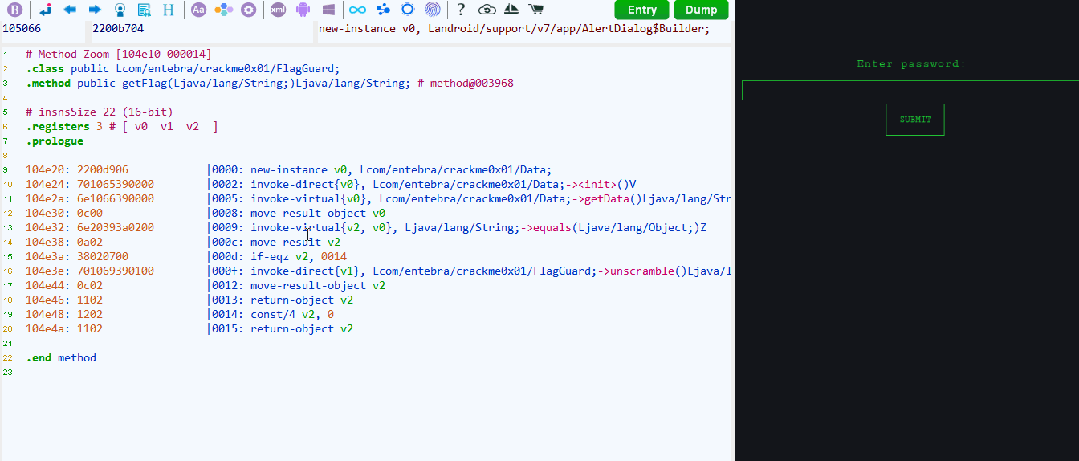The width and height of the screenshot is (1079, 461).
Task: Open help with the question mark icon
Action: [461, 10]
